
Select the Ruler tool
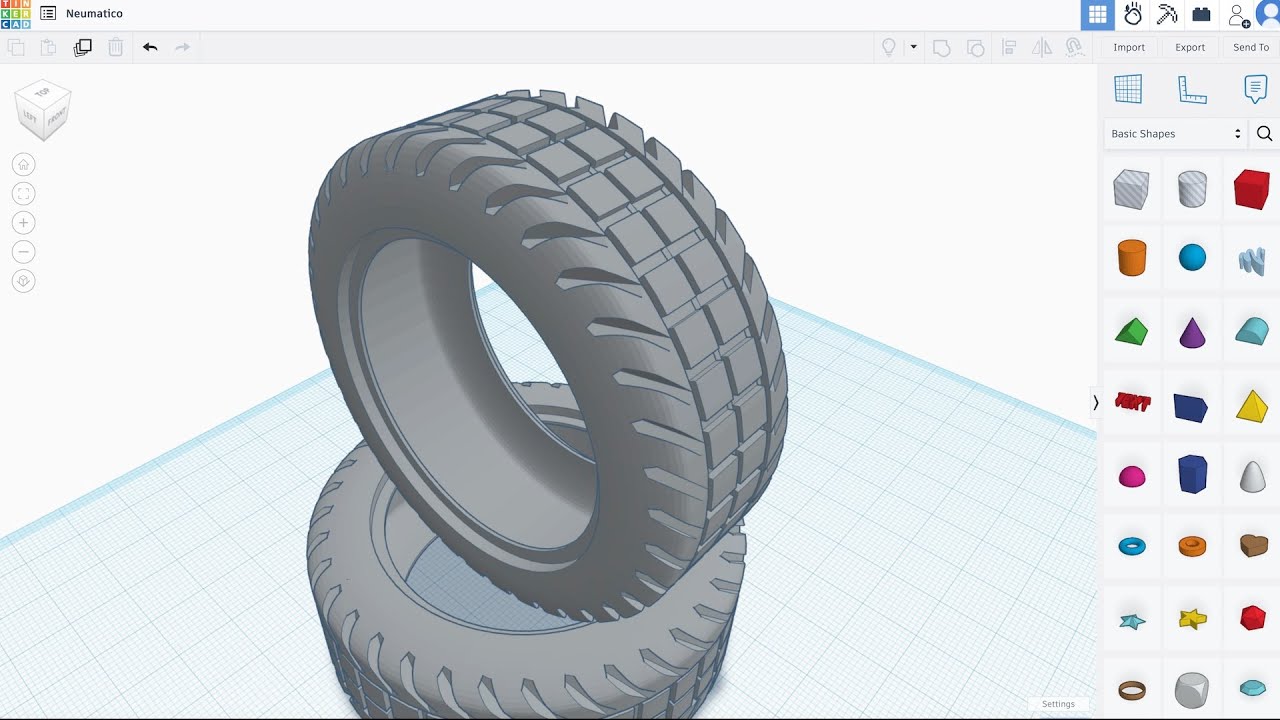tap(1192, 89)
